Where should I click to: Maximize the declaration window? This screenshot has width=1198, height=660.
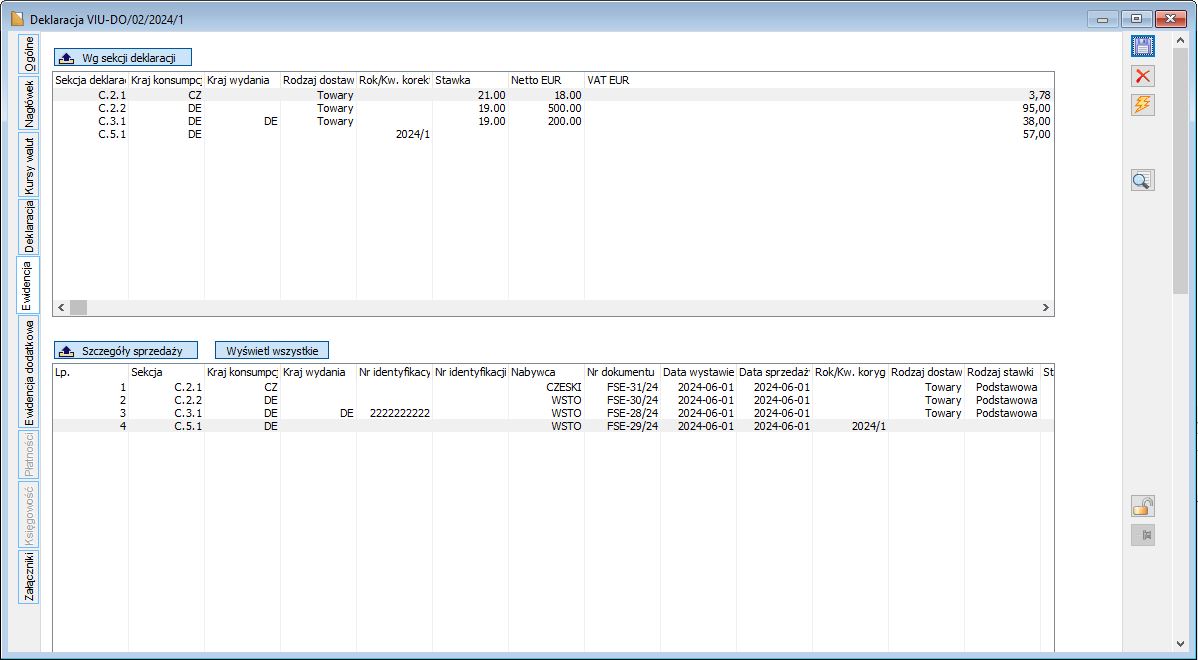pyautogui.click(x=1136, y=19)
